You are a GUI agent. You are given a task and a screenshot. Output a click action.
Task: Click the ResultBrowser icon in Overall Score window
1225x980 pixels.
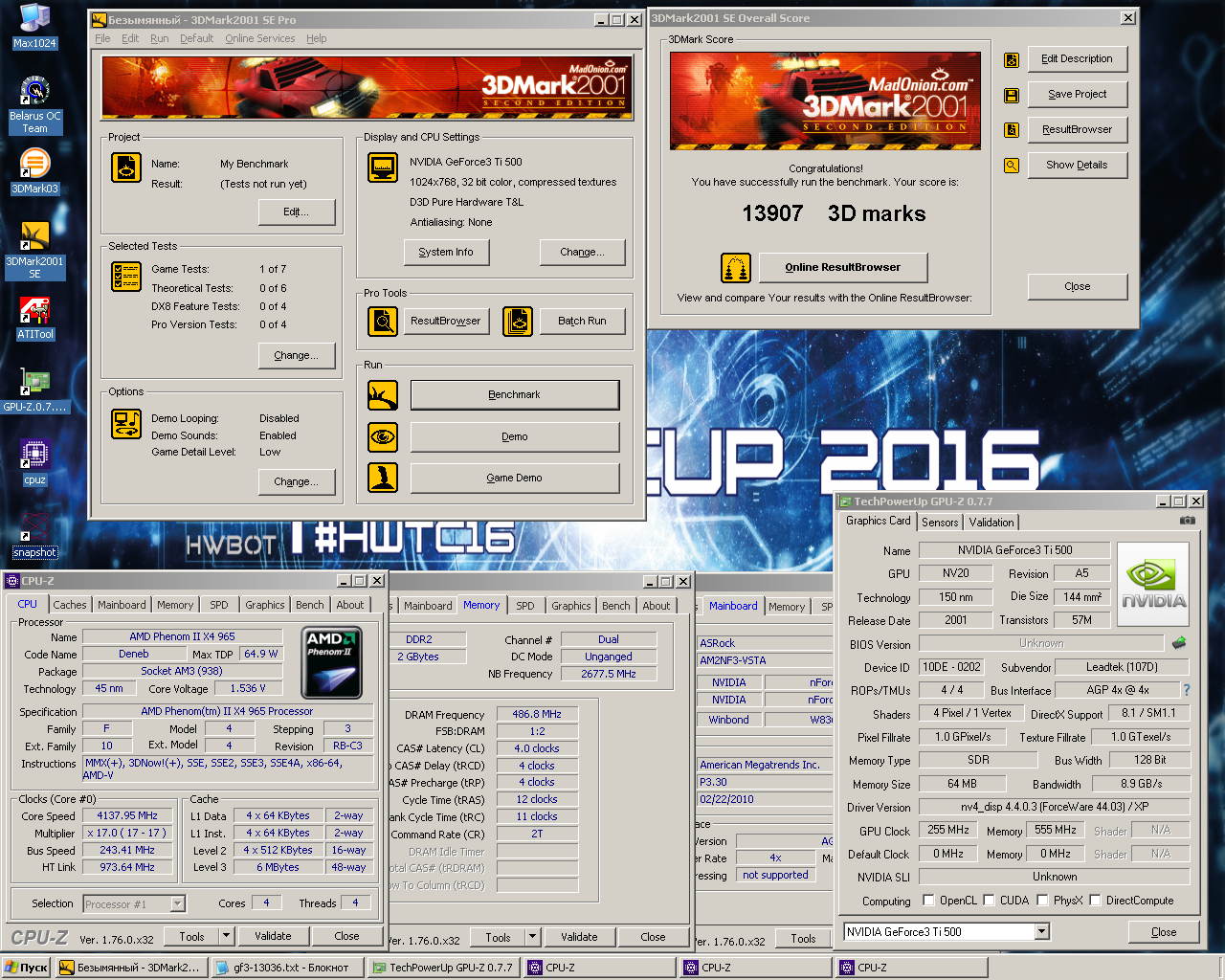pyautogui.click(x=1011, y=130)
